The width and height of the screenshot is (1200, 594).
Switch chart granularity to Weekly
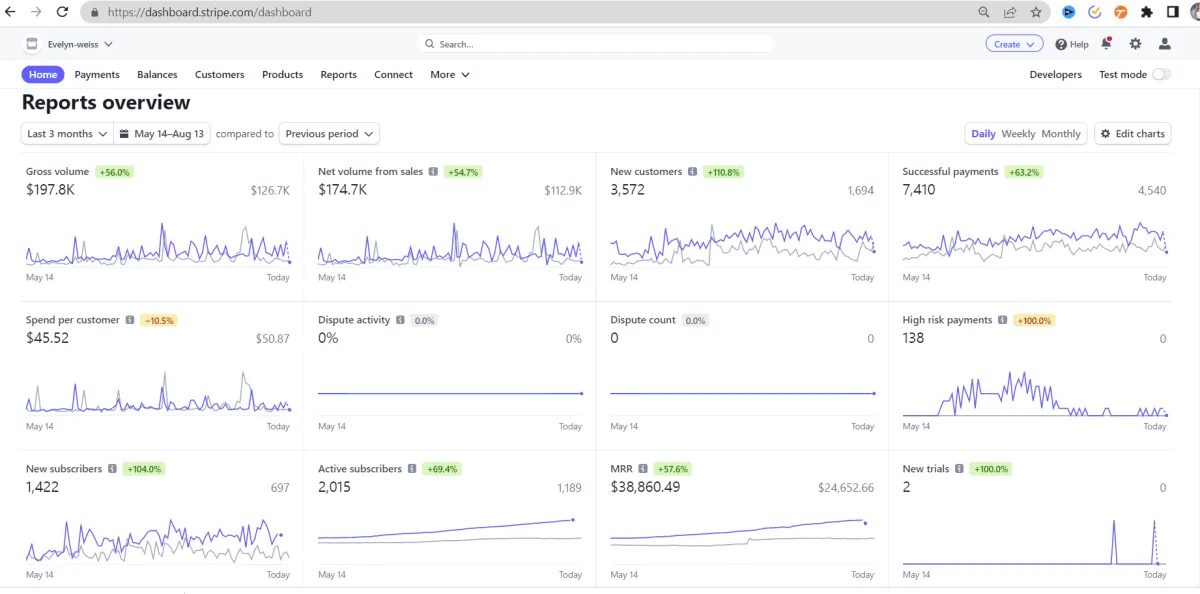pyautogui.click(x=1018, y=134)
